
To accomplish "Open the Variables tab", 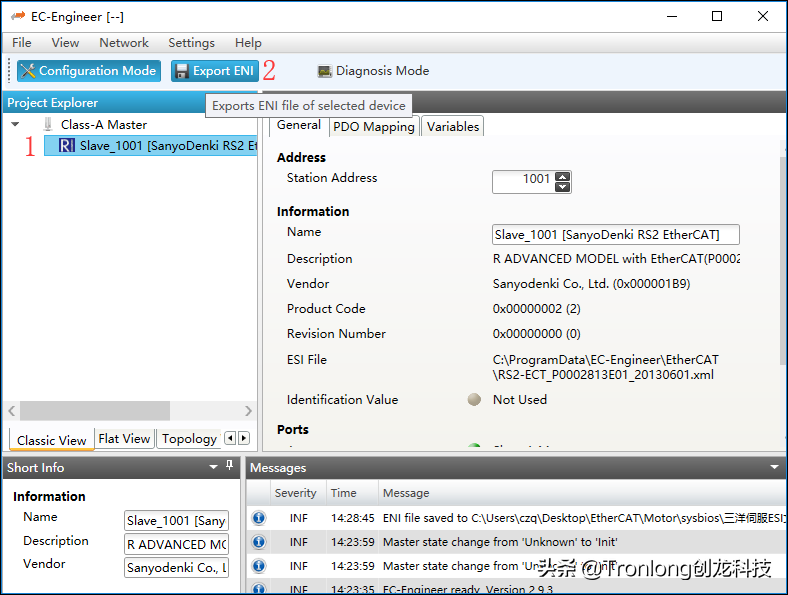I will [453, 127].
